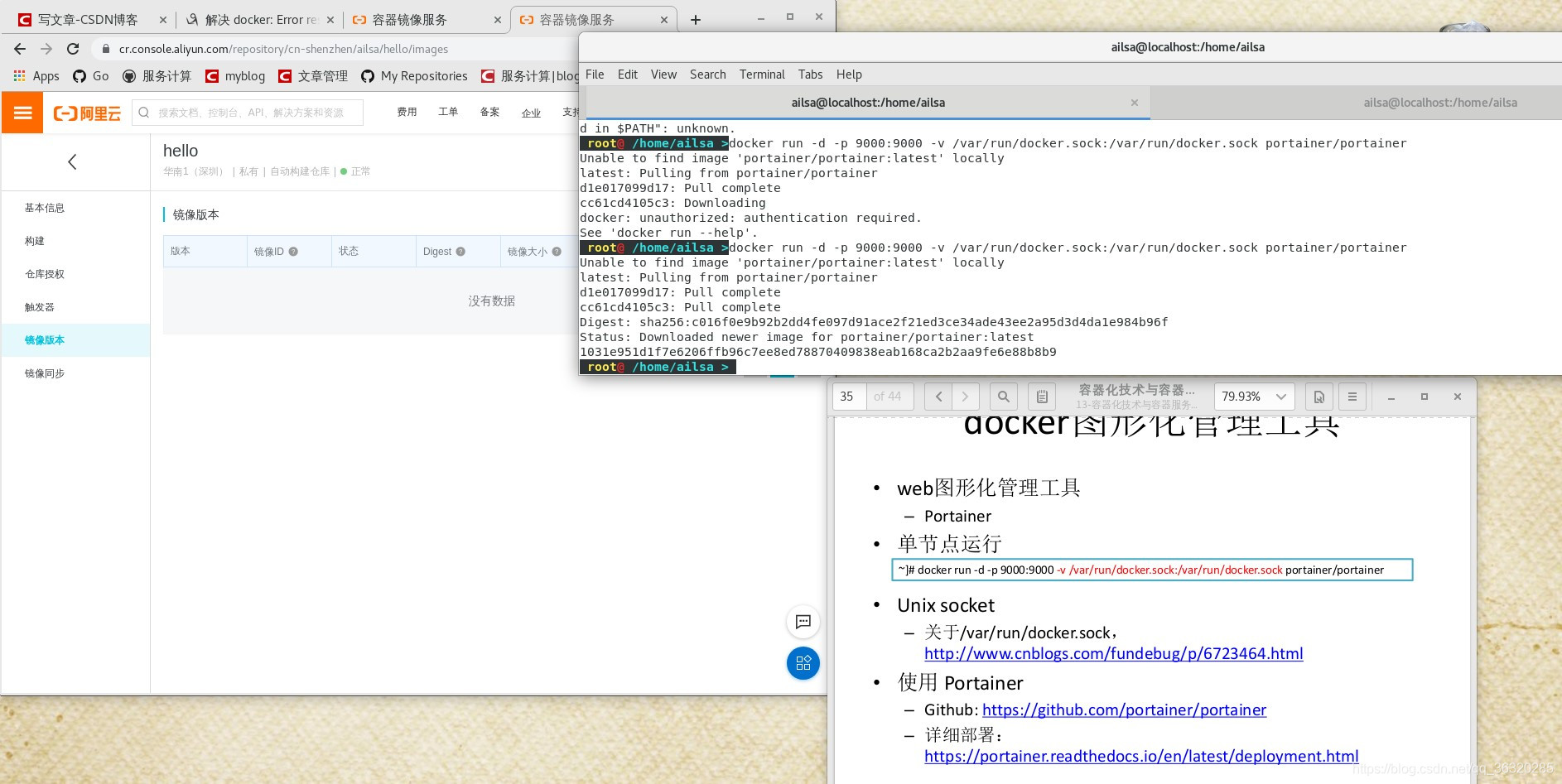Click the PDF annotation notes icon
Image resolution: width=1562 pixels, height=784 pixels.
1042,397
